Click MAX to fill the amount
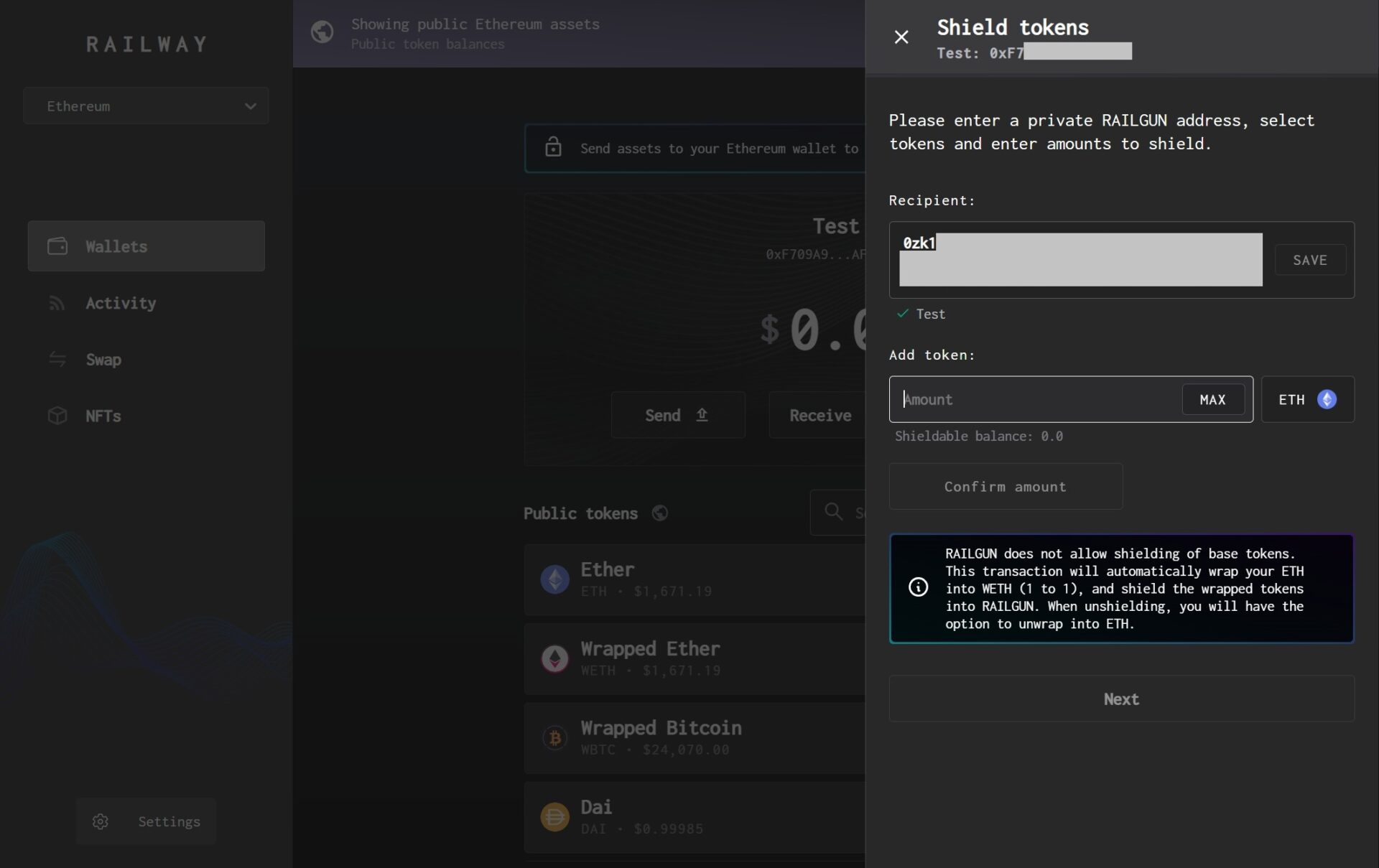1379x868 pixels. [x=1213, y=399]
